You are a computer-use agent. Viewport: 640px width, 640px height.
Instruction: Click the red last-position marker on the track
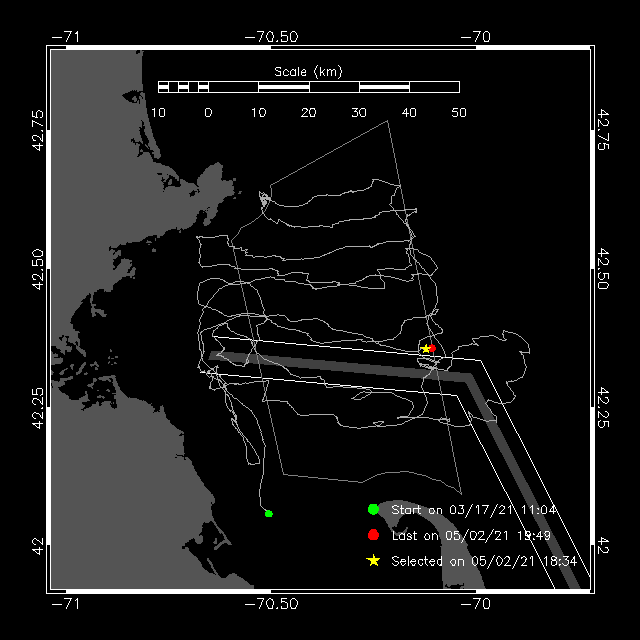[432, 348]
